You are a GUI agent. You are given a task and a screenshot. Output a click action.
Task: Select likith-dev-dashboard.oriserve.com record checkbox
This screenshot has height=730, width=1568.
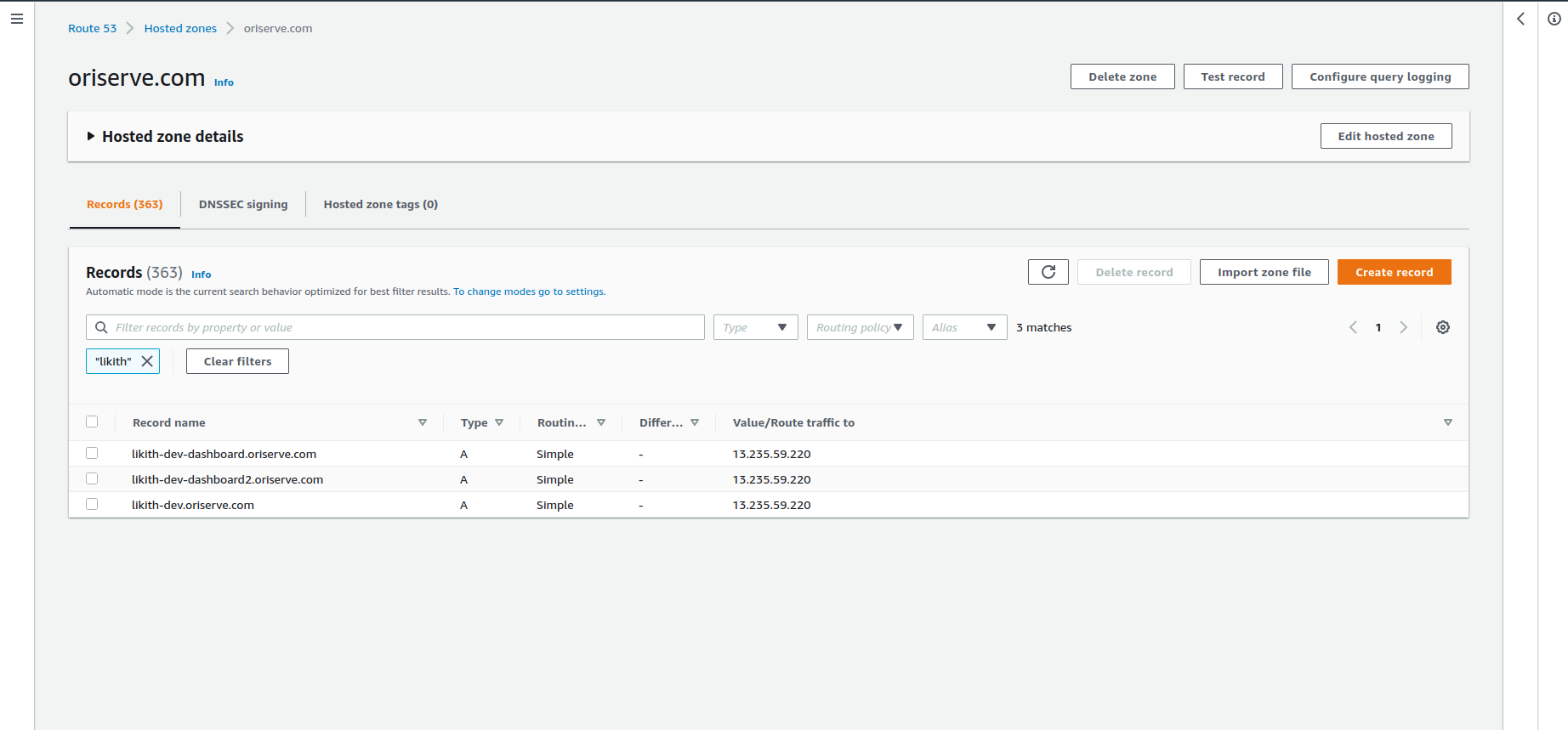tap(92, 454)
